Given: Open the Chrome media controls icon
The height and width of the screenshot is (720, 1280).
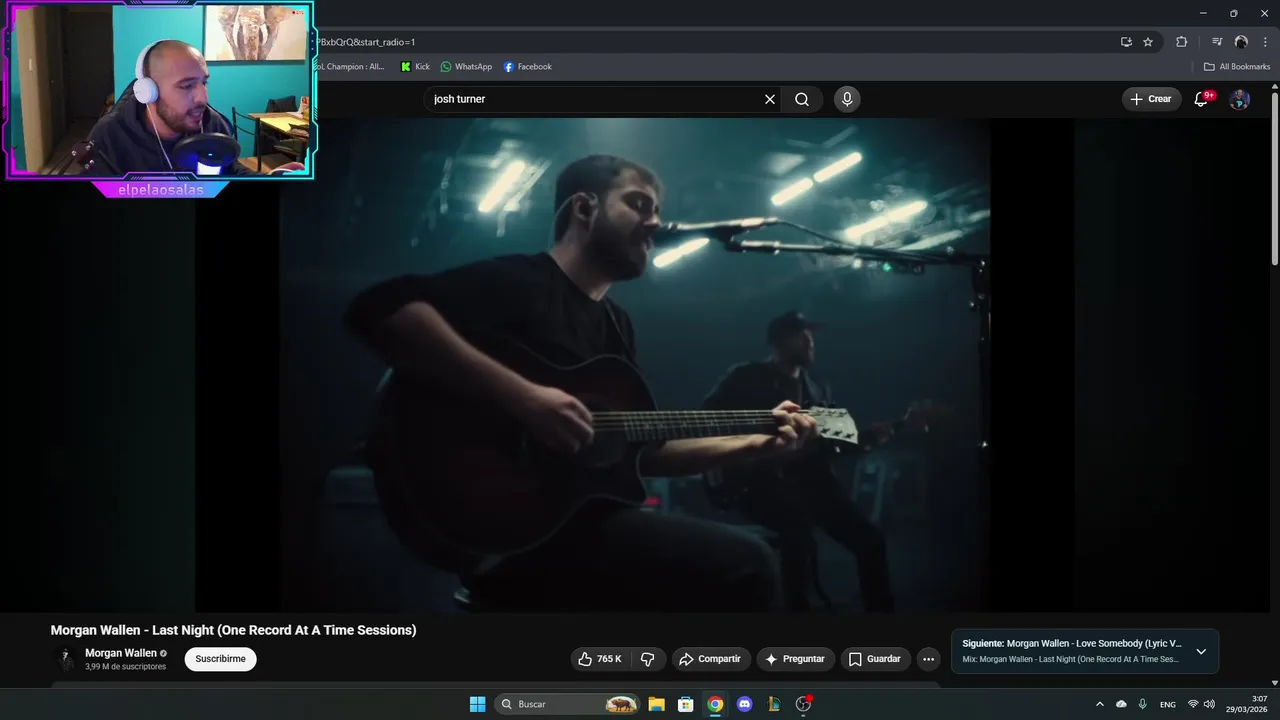Looking at the screenshot, I should tap(1217, 42).
